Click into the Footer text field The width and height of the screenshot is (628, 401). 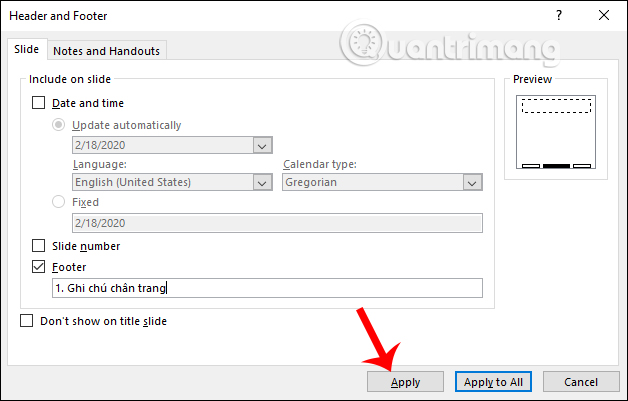click(267, 288)
